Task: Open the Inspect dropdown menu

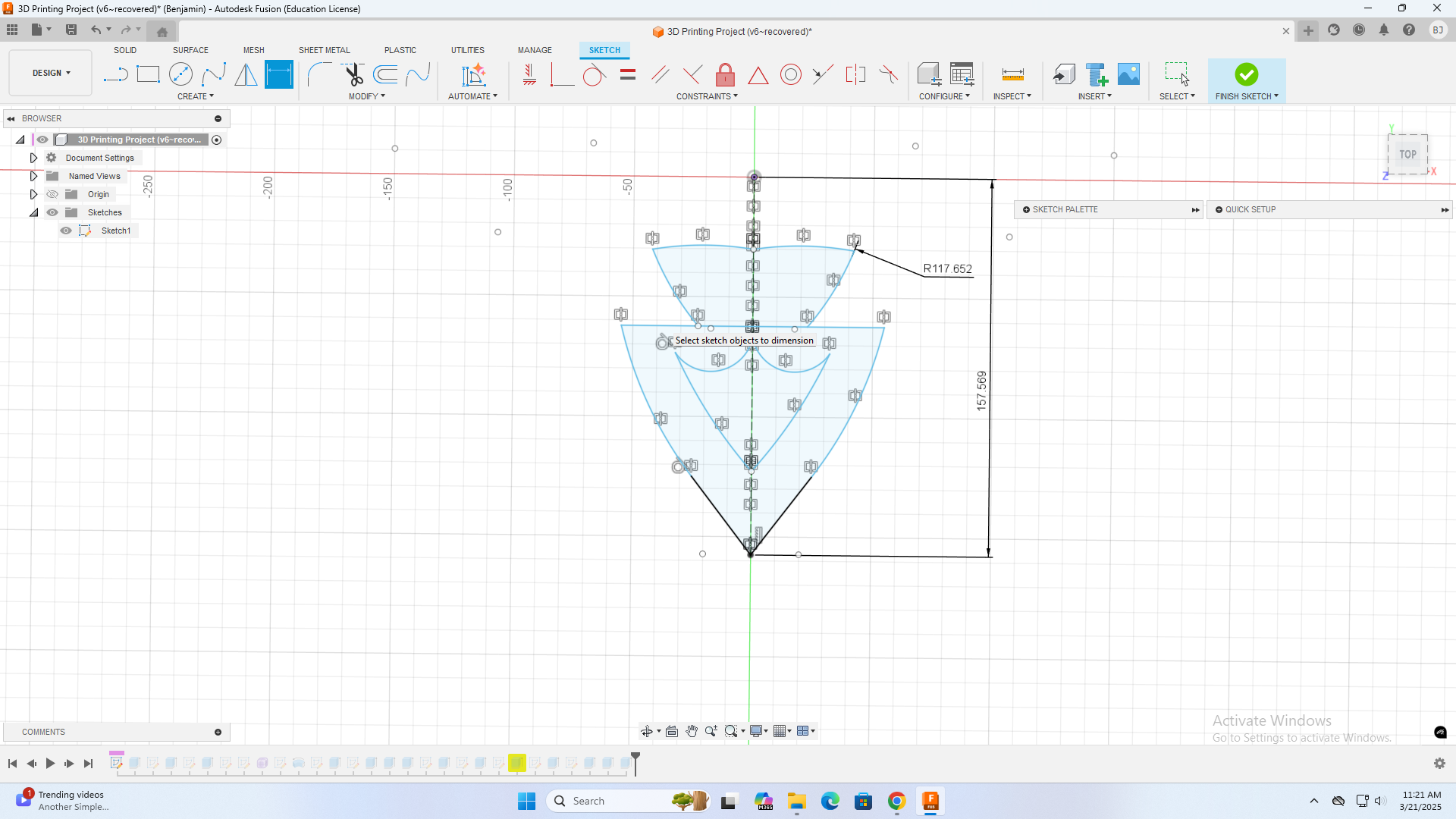Action: pos(1012,96)
